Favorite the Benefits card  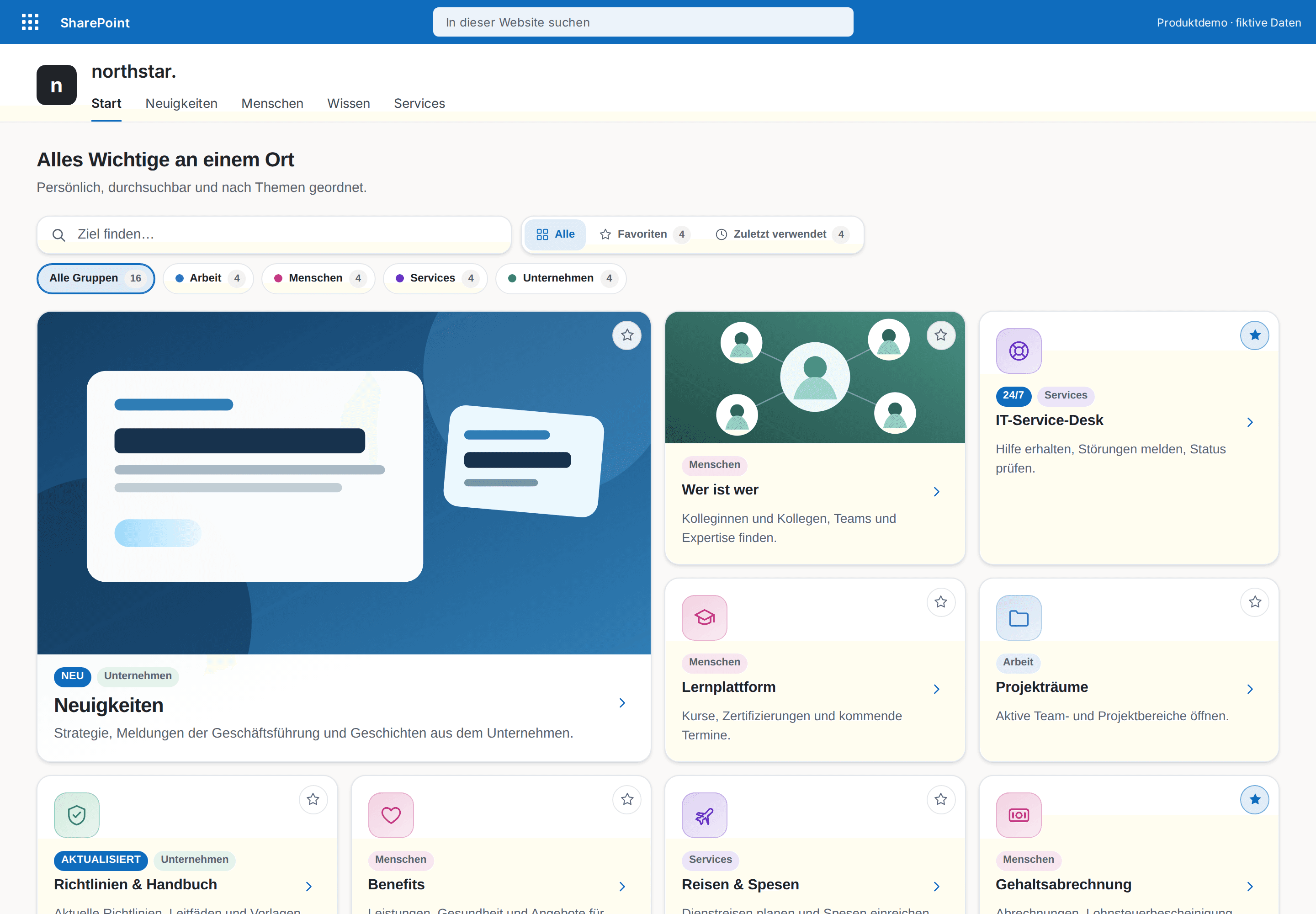pyautogui.click(x=627, y=799)
